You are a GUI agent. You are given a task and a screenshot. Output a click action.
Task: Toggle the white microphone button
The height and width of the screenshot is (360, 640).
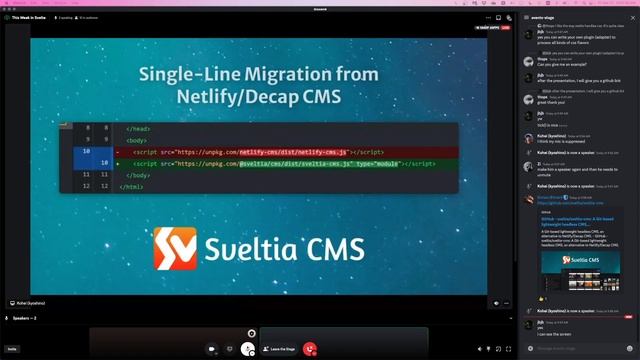(247, 349)
